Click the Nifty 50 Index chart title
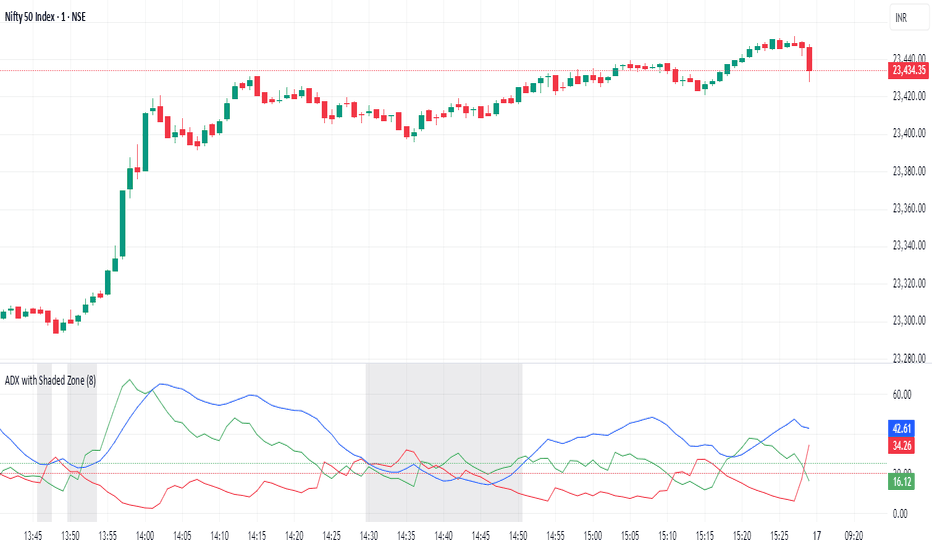932x550 pixels. 45,17
